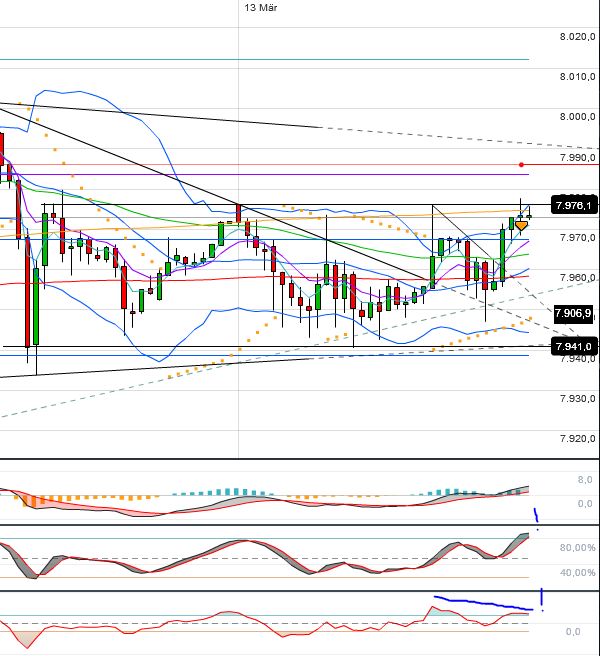Click the 7.941,0 price label

coord(574,347)
